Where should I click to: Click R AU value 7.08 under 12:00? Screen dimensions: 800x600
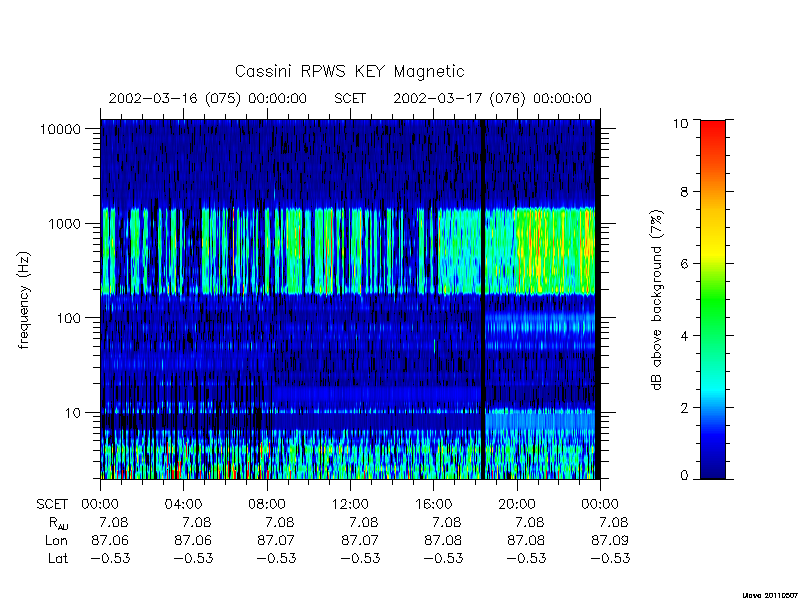363,522
